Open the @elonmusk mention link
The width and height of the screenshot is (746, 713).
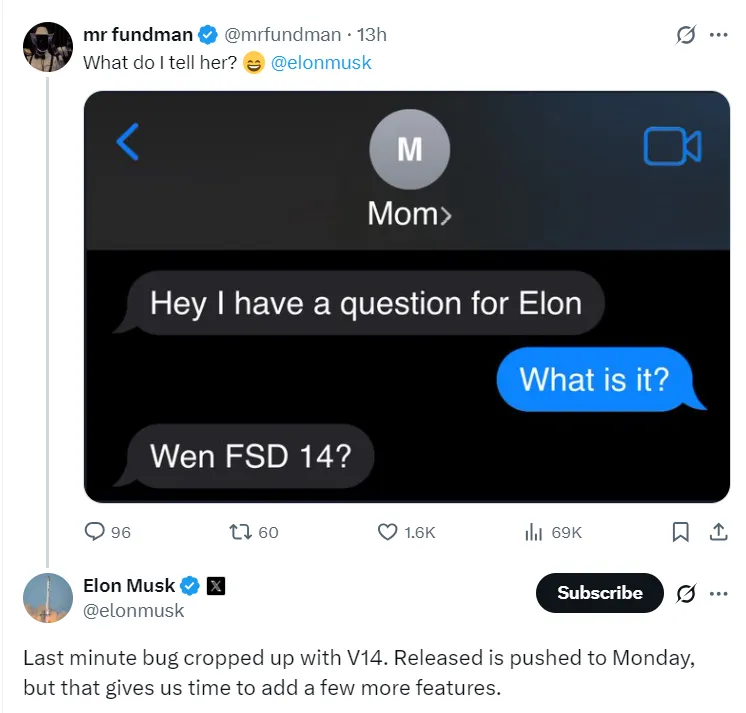tap(321, 62)
